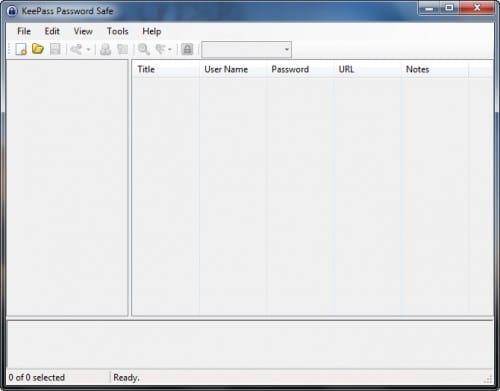Open the View menu
This screenshot has width=500, height=391.
coord(83,31)
